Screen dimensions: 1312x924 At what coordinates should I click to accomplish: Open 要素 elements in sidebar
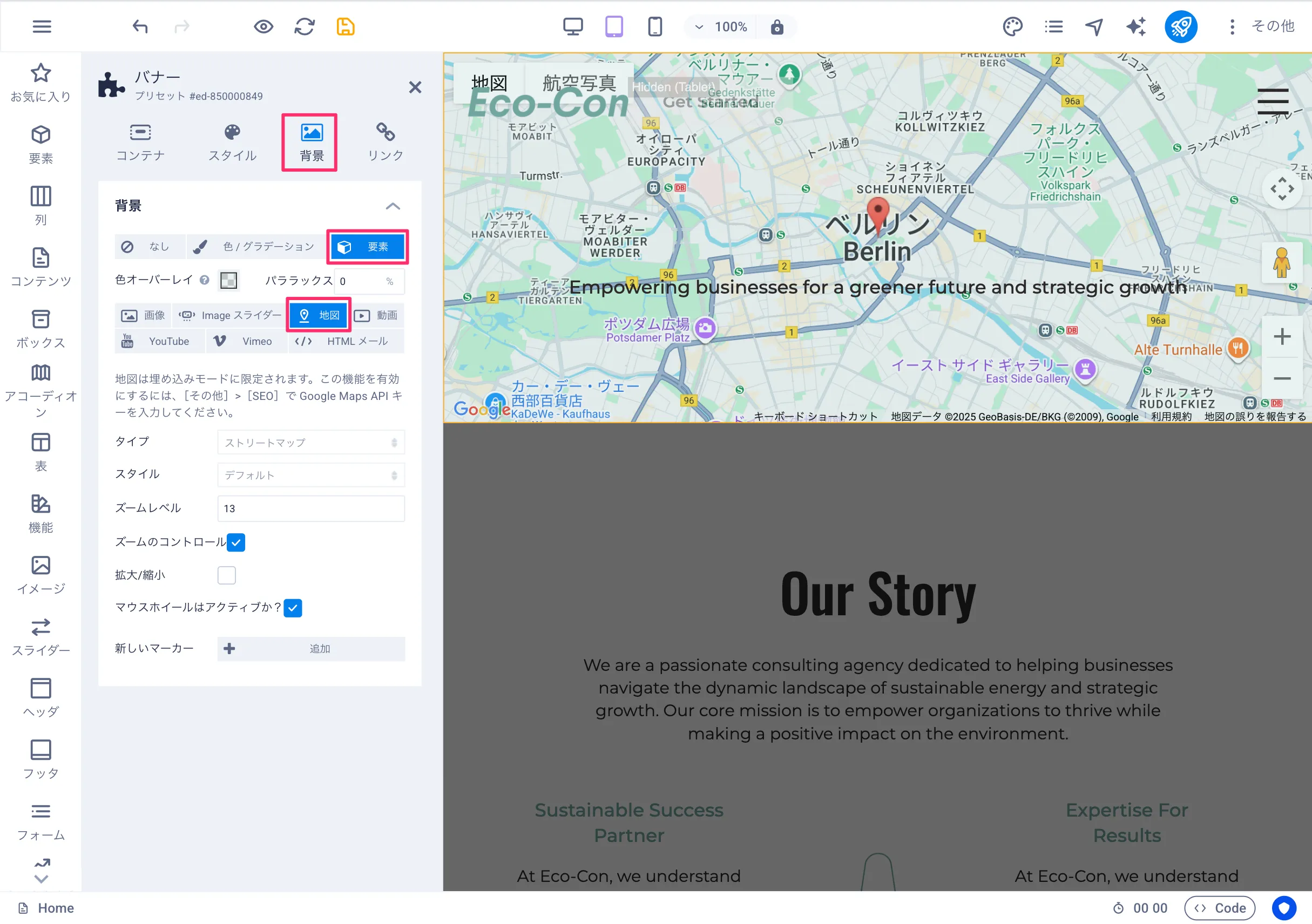click(x=40, y=145)
